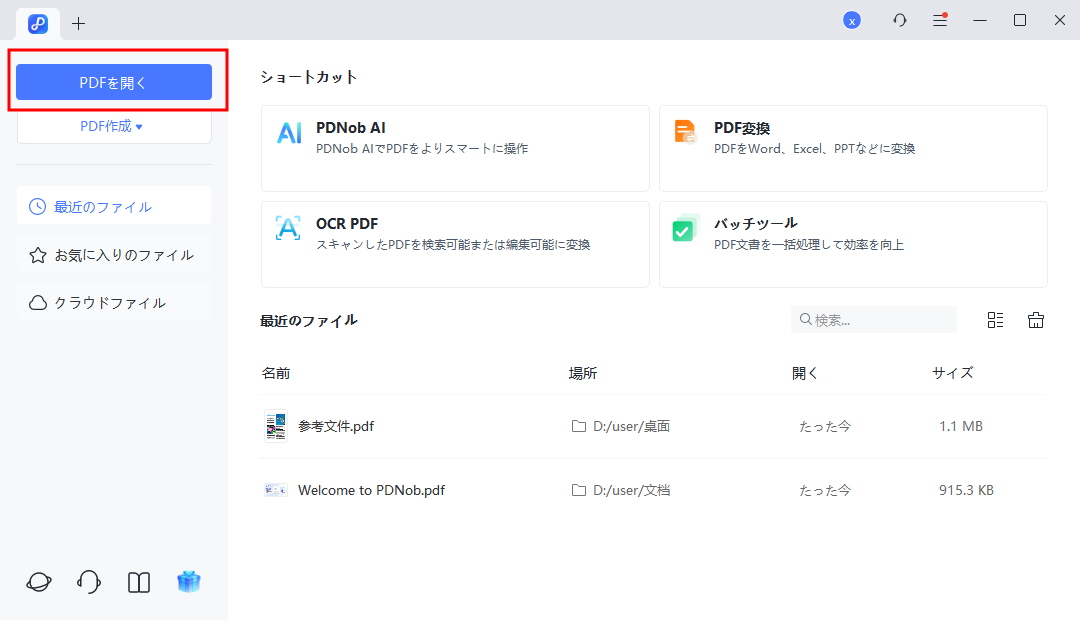The width and height of the screenshot is (1080, 620).
Task: Open 参考文件.pdf from recent files
Action: [x=334, y=425]
